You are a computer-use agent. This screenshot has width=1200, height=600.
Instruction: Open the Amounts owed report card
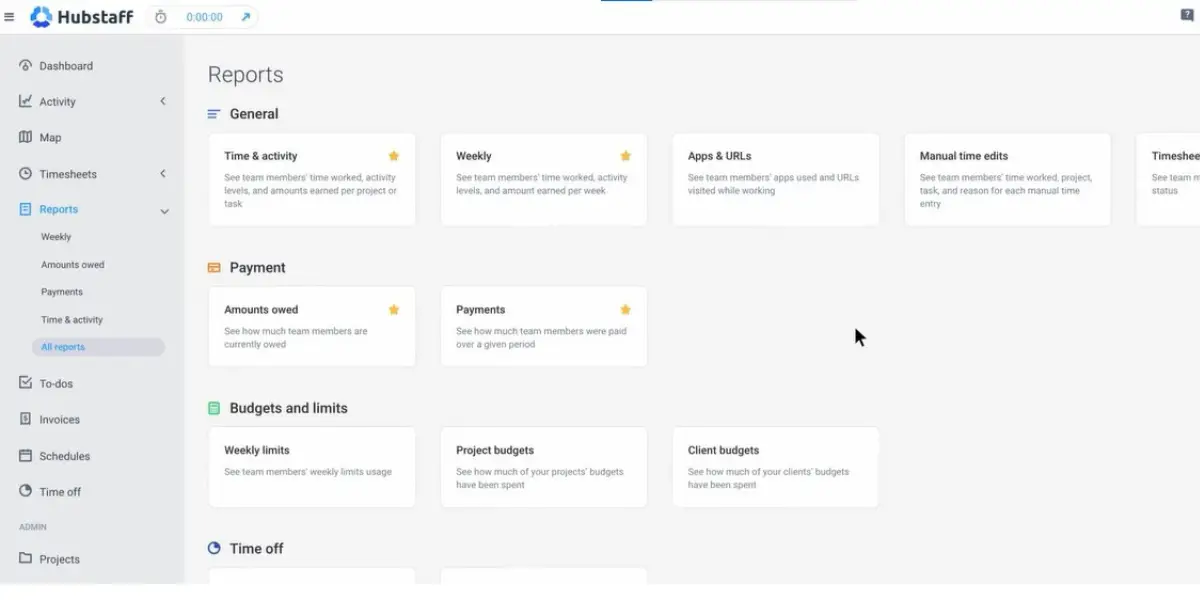(312, 327)
